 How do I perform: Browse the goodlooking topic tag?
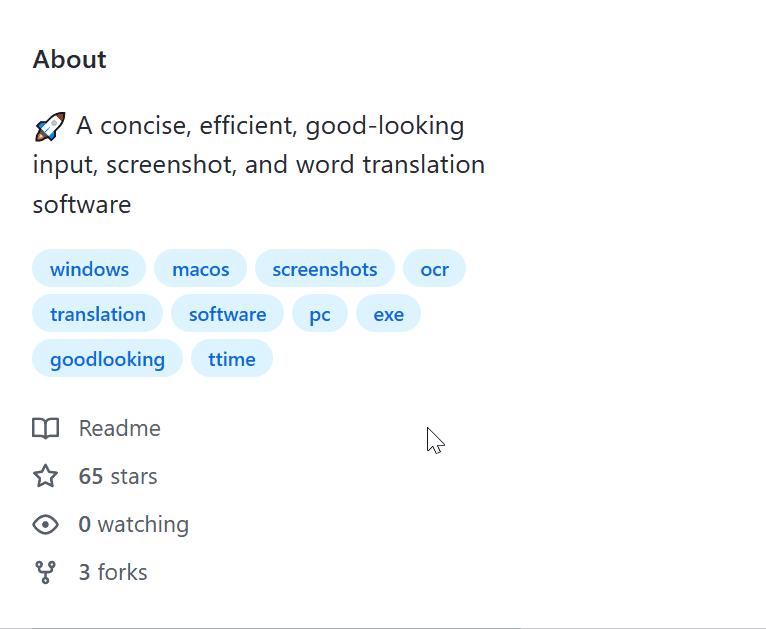click(x=107, y=359)
